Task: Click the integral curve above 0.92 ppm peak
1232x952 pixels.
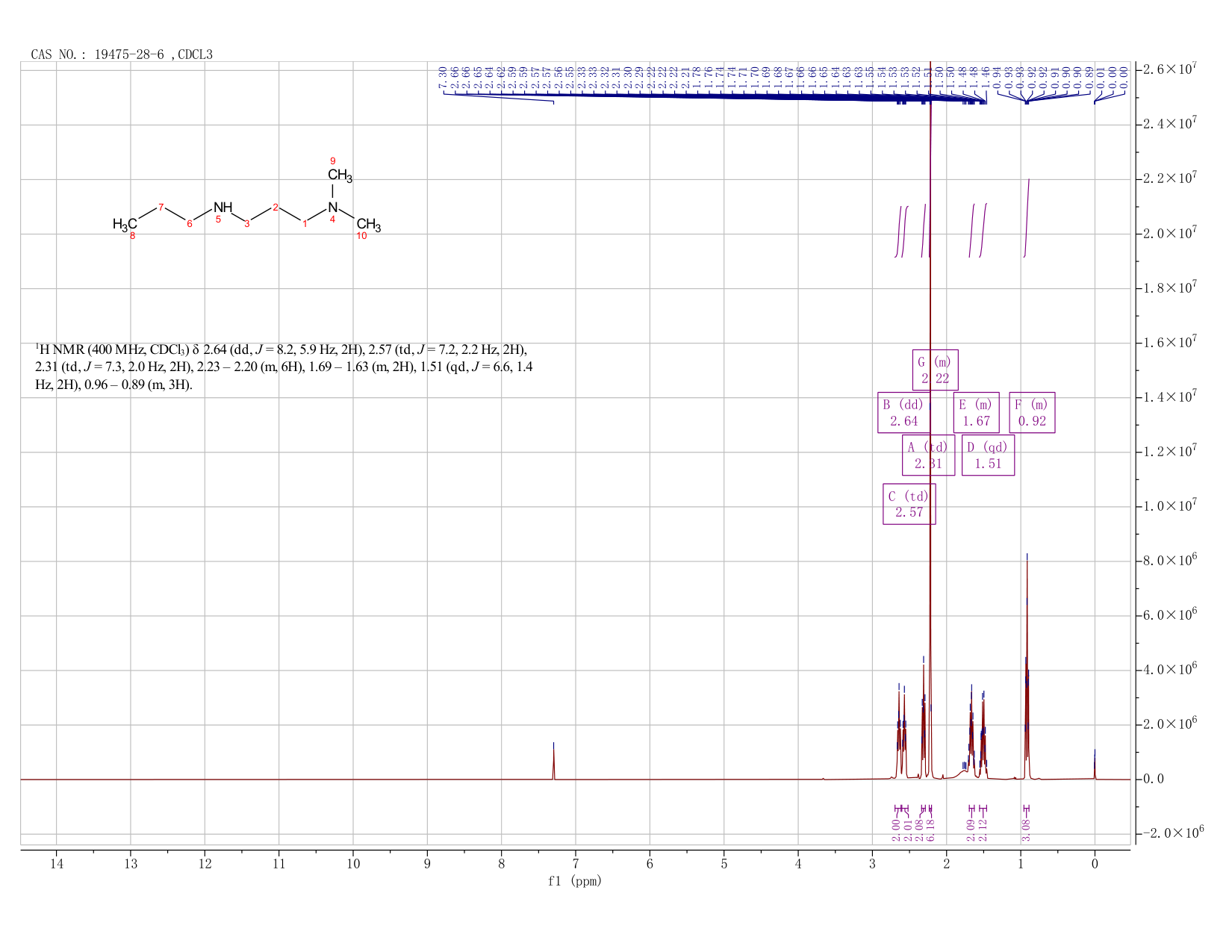Action: (1027, 218)
